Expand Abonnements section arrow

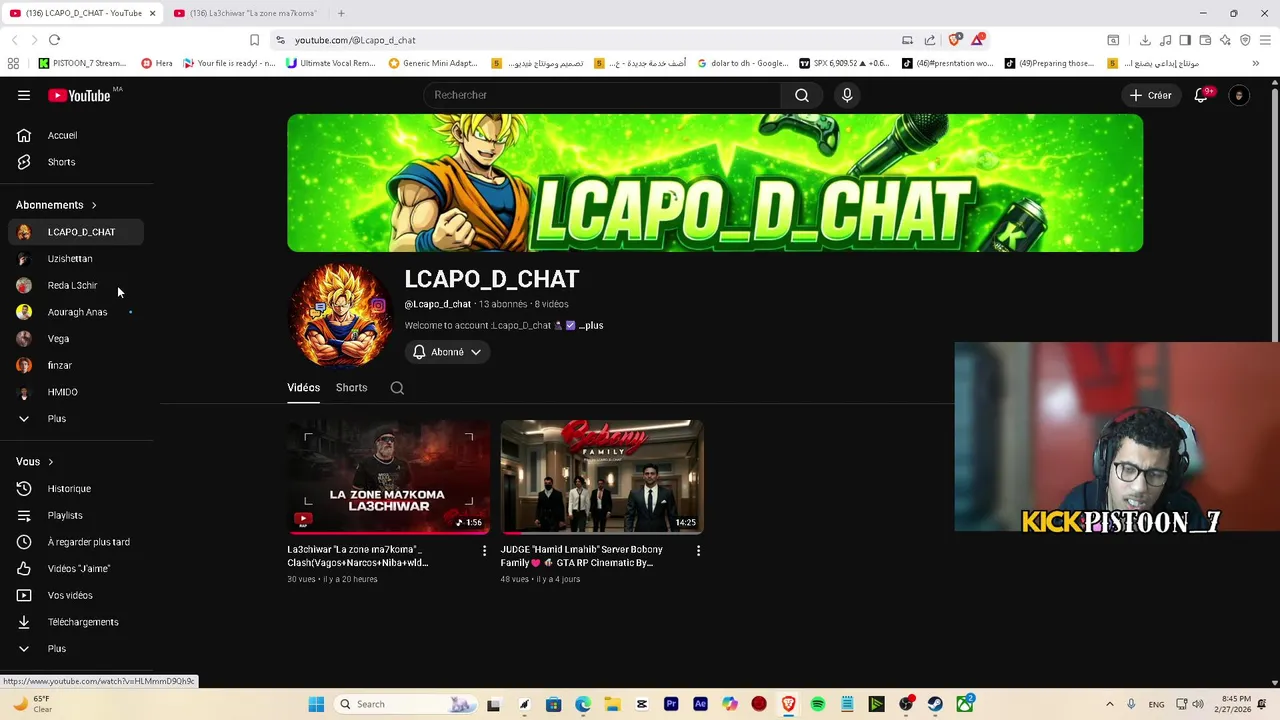pyautogui.click(x=94, y=205)
